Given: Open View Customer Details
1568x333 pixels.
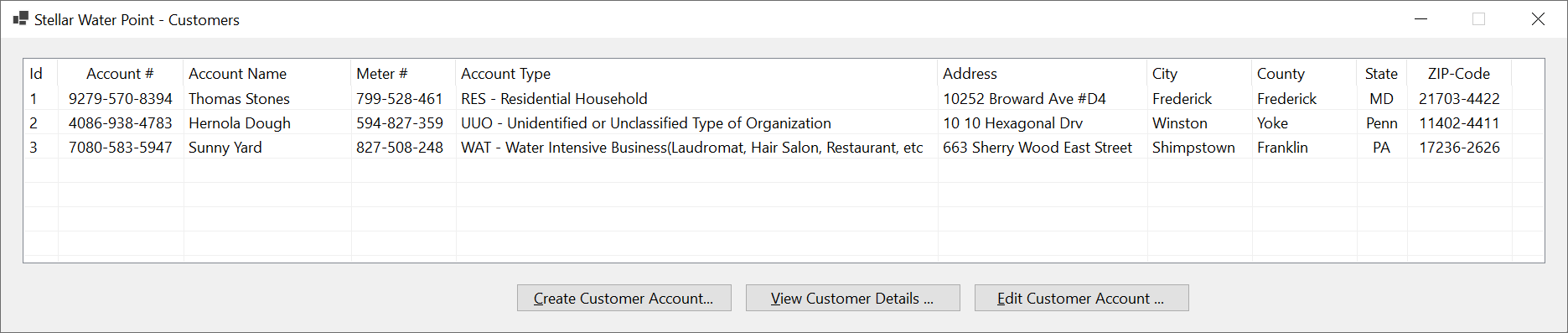Looking at the screenshot, I should pyautogui.click(x=852, y=298).
